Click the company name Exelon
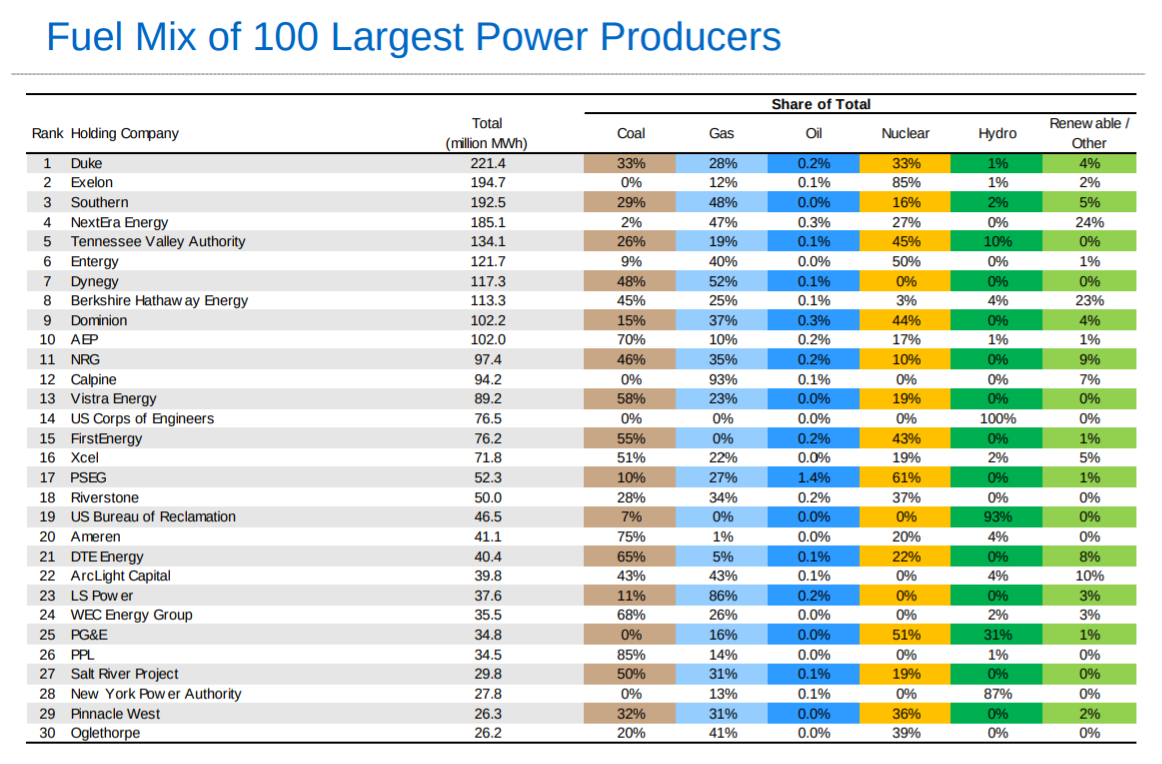This screenshot has width=1162, height=764. [x=92, y=182]
